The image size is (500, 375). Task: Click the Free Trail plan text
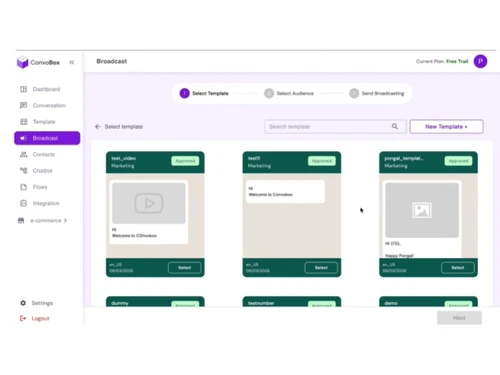point(457,61)
